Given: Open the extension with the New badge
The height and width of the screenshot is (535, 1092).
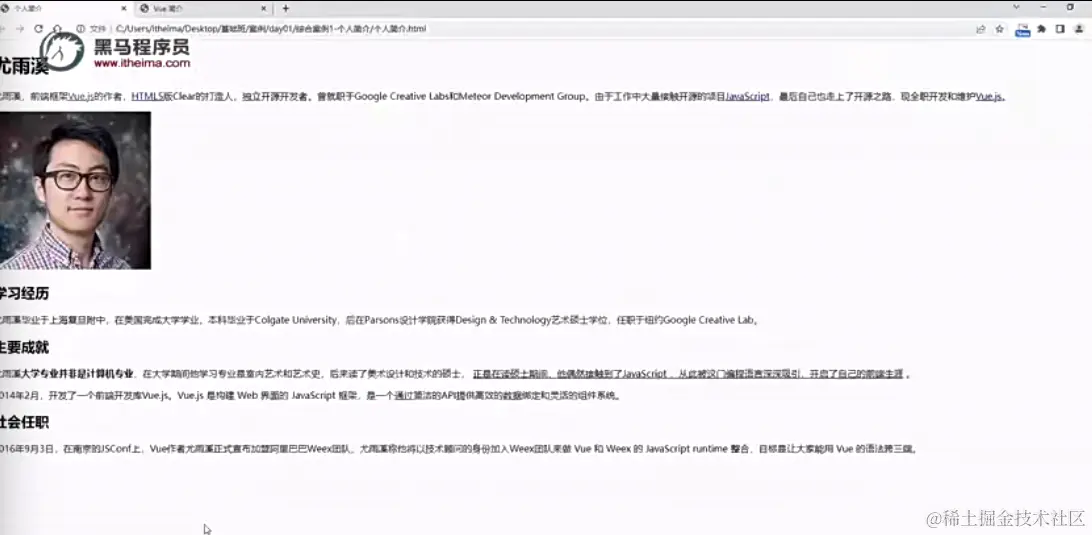Looking at the screenshot, I should point(1022,29).
